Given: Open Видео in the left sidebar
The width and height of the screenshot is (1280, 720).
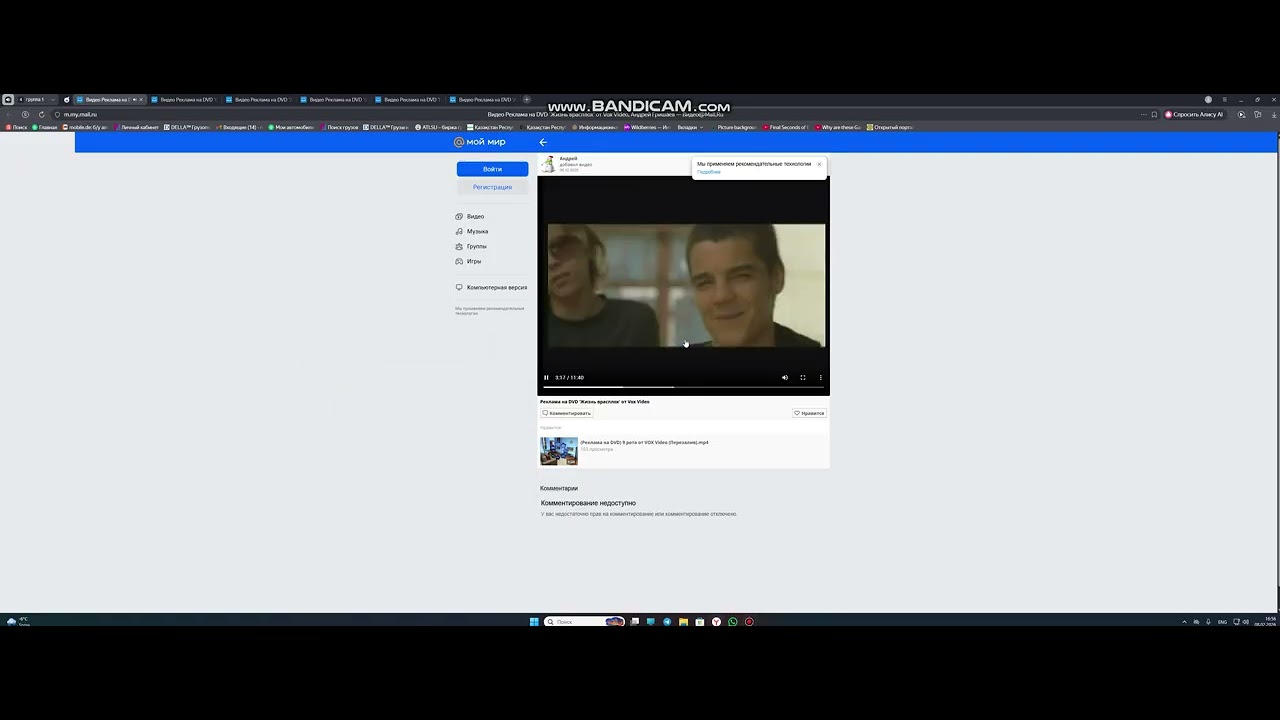Looking at the screenshot, I should [470, 216].
